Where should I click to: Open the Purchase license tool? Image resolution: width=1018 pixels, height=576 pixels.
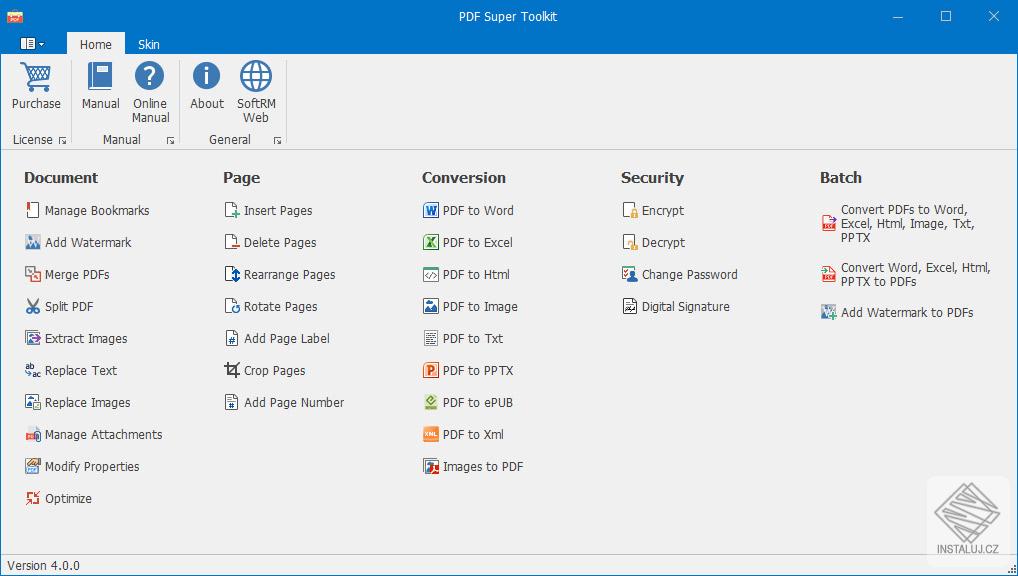click(36, 87)
